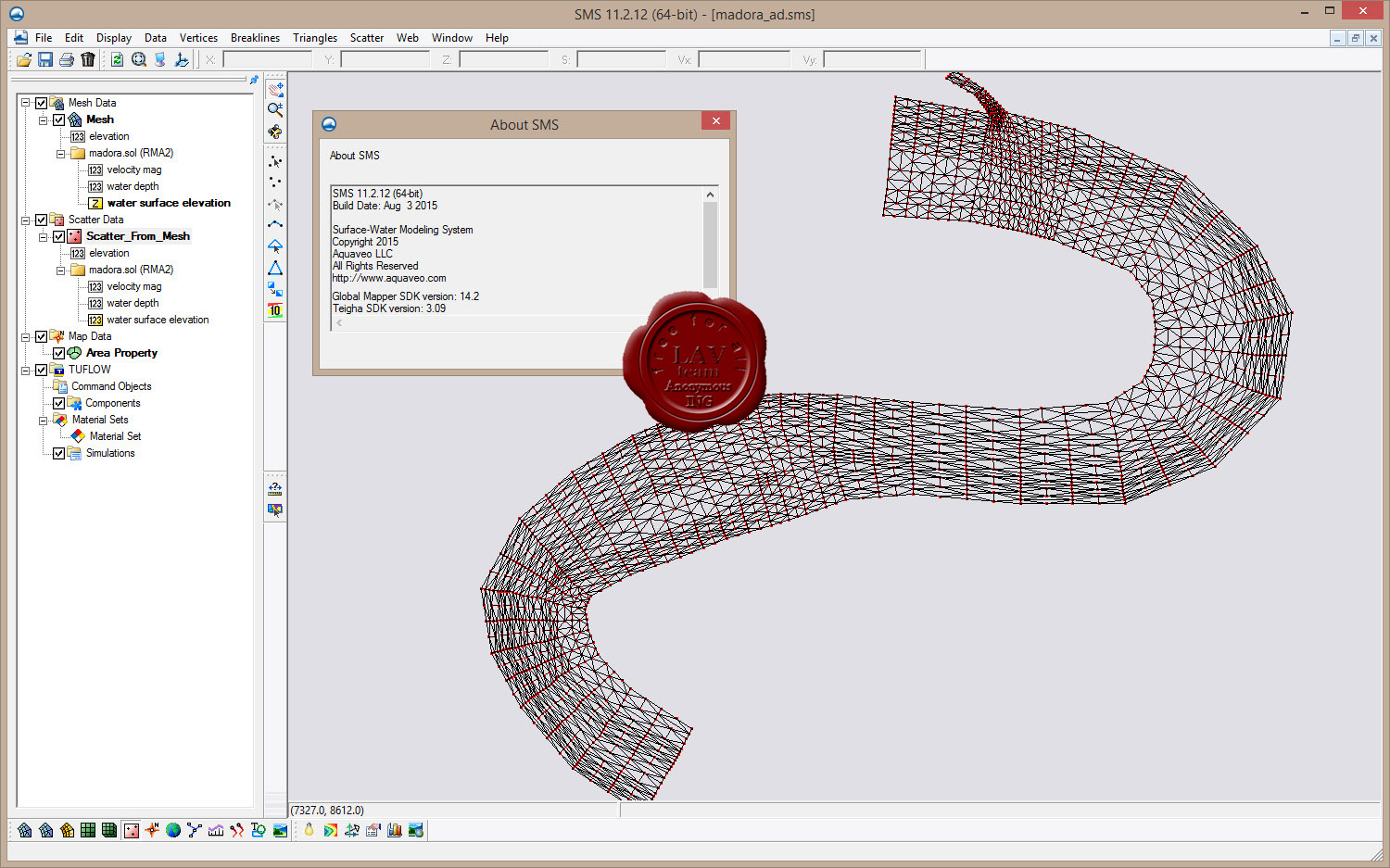The width and height of the screenshot is (1390, 868).
Task: Collapse the Mesh Data tree node
Action: point(26,103)
